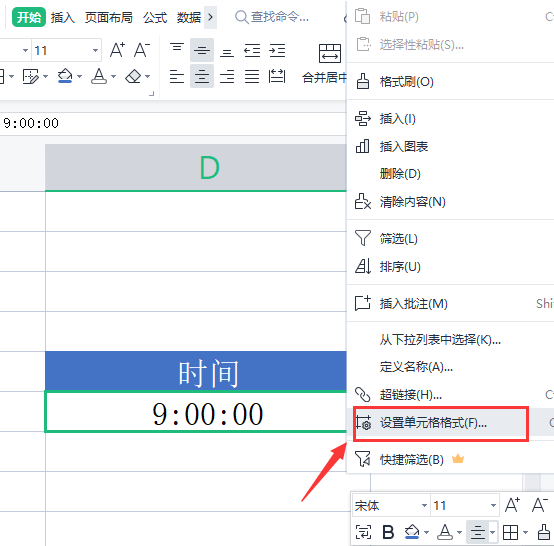Select the 时间 header cell
The image size is (554, 546).
(196, 371)
